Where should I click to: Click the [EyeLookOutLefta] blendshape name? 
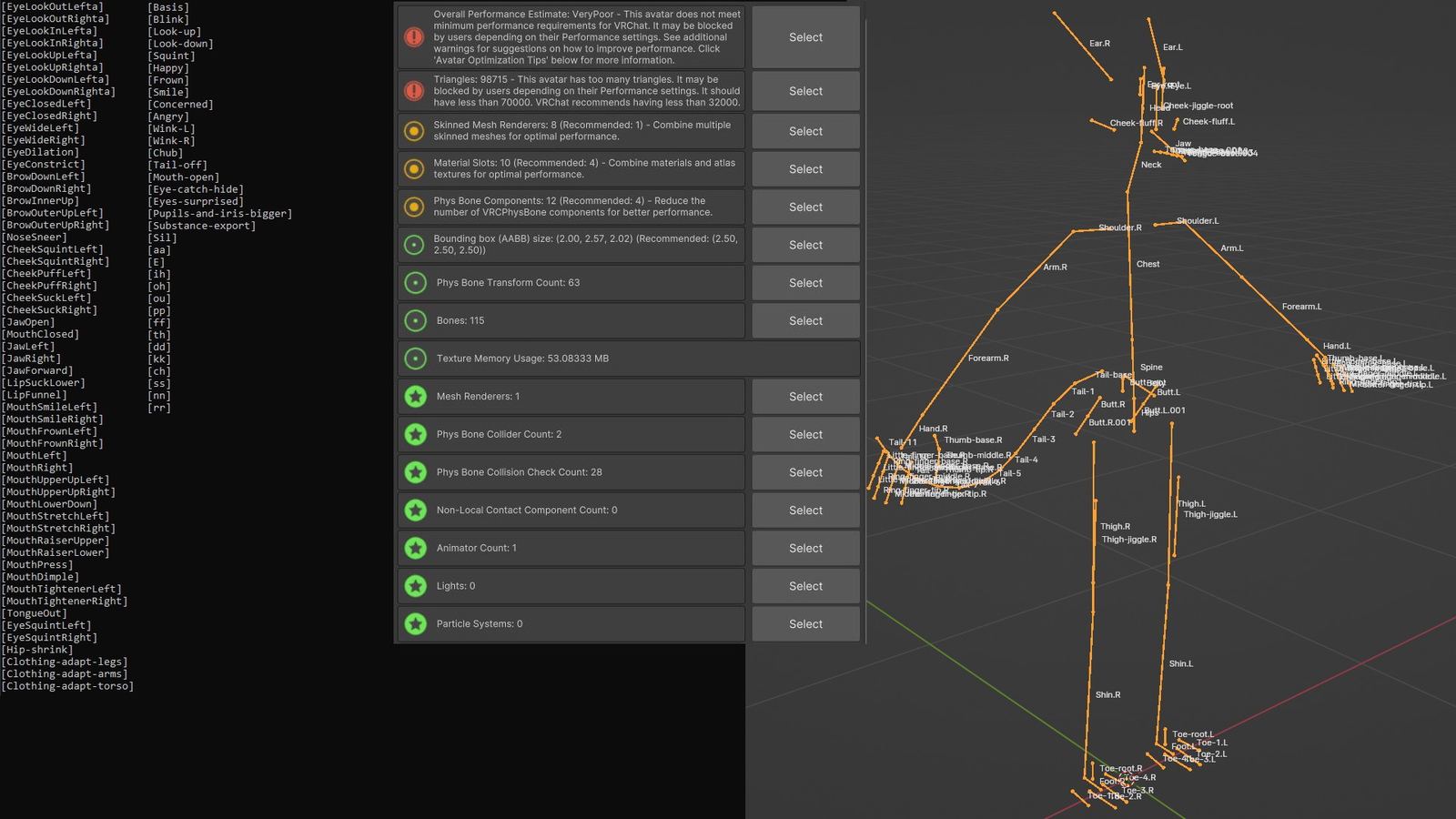52,6
